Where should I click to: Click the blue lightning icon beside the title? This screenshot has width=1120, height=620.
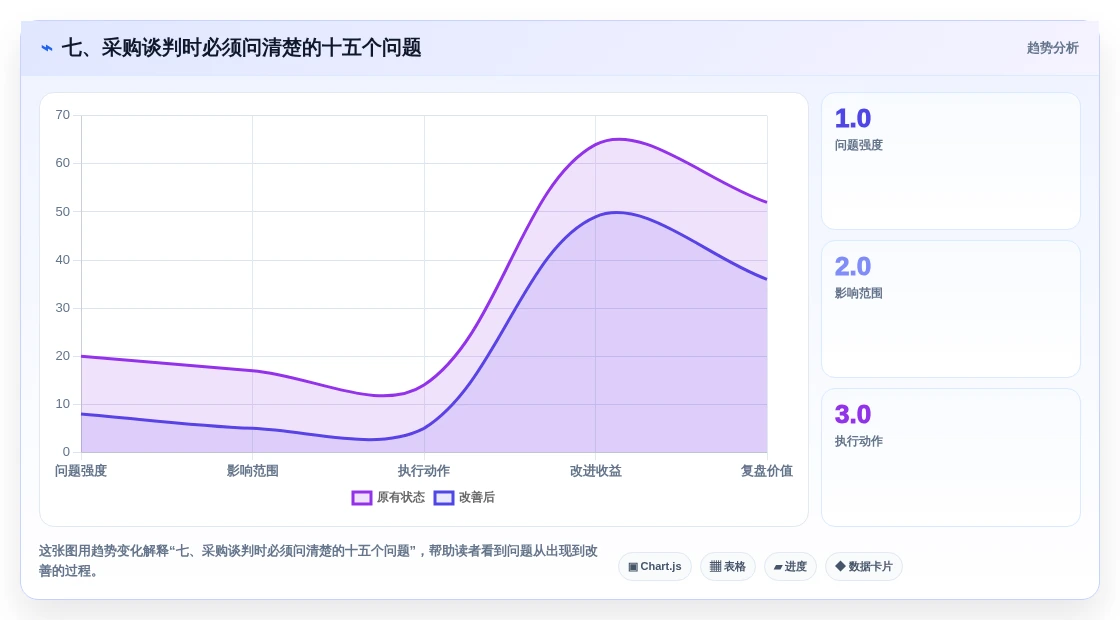point(47,48)
